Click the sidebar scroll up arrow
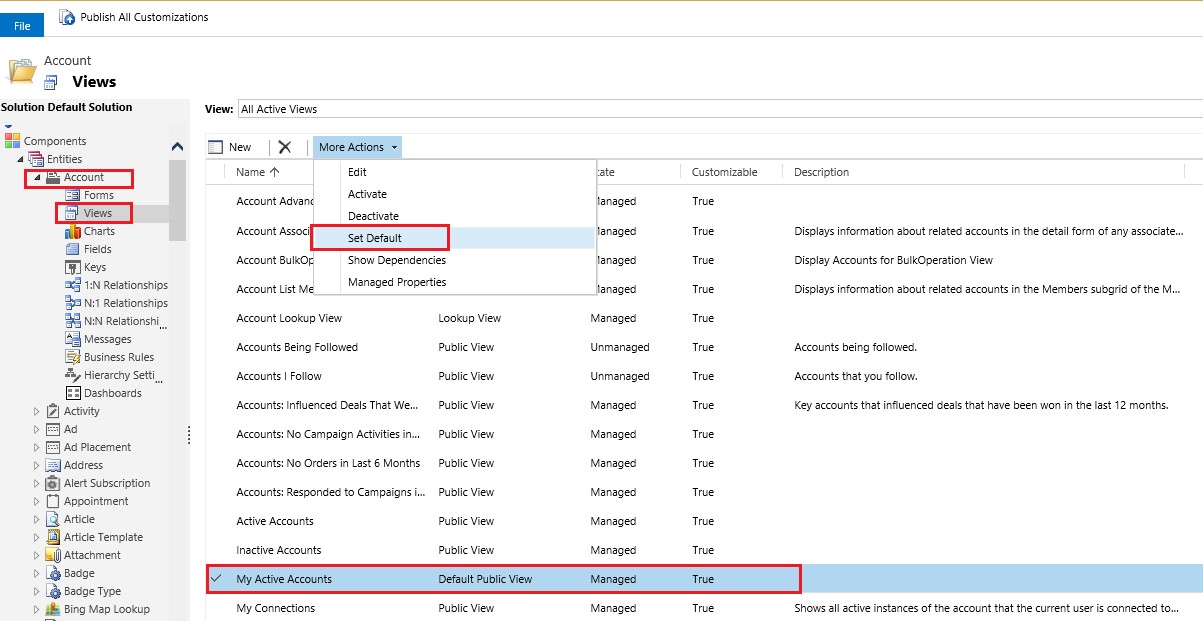This screenshot has height=621, width=1203. coord(178,146)
